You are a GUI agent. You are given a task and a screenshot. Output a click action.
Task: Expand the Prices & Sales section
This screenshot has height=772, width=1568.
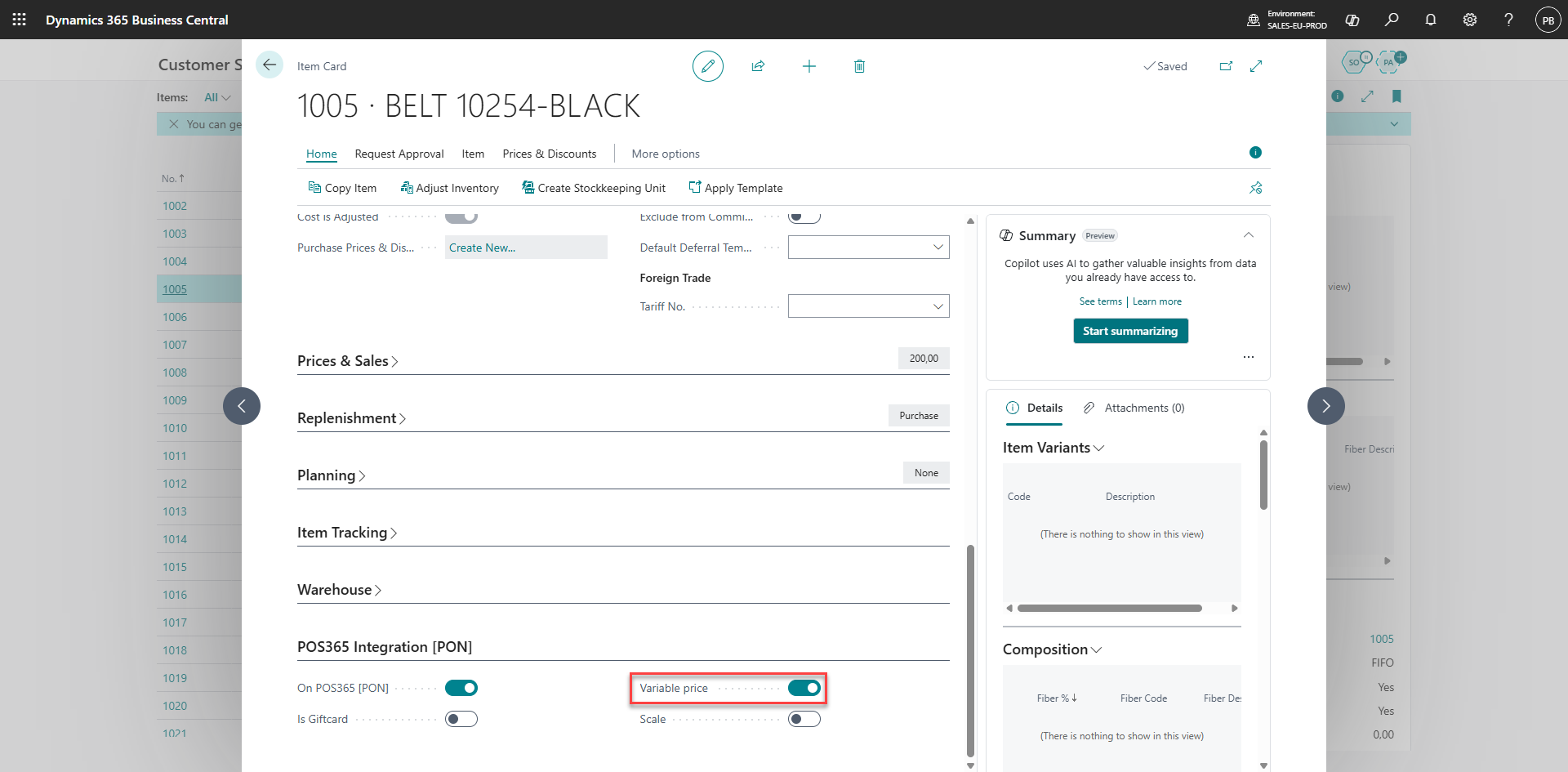click(x=347, y=361)
